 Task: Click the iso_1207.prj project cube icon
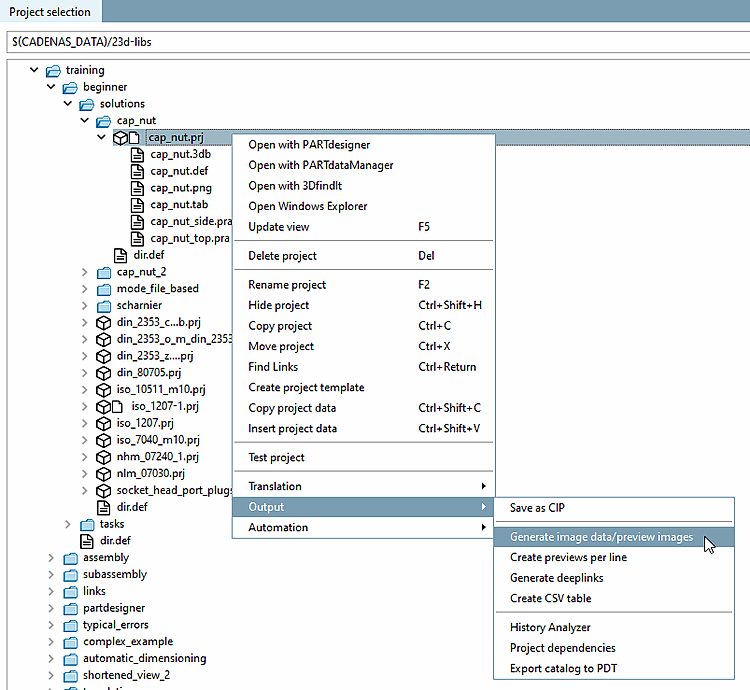(x=103, y=423)
